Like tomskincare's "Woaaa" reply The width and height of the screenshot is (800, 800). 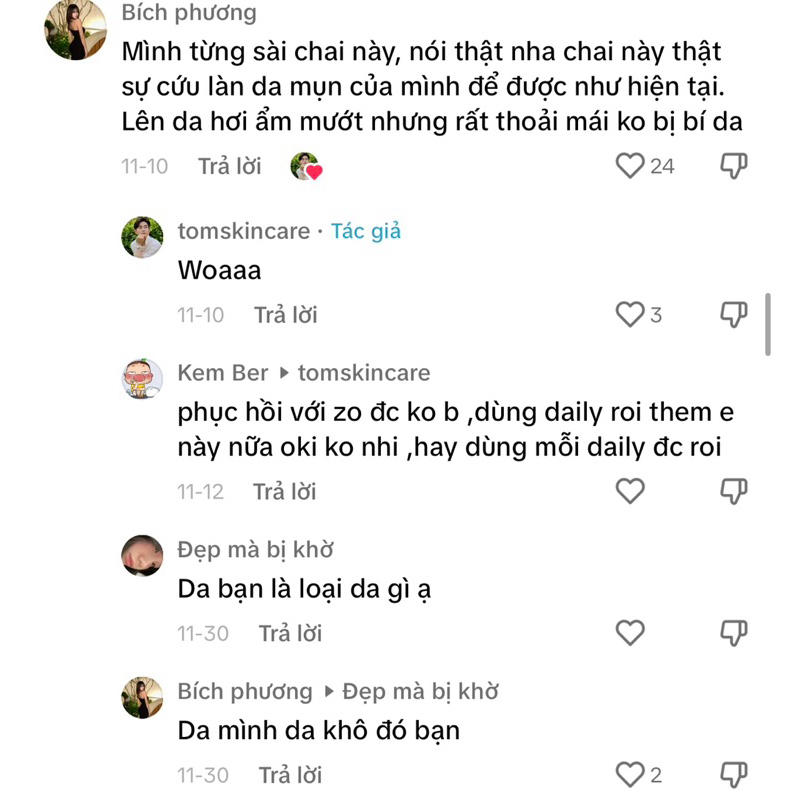pos(631,313)
